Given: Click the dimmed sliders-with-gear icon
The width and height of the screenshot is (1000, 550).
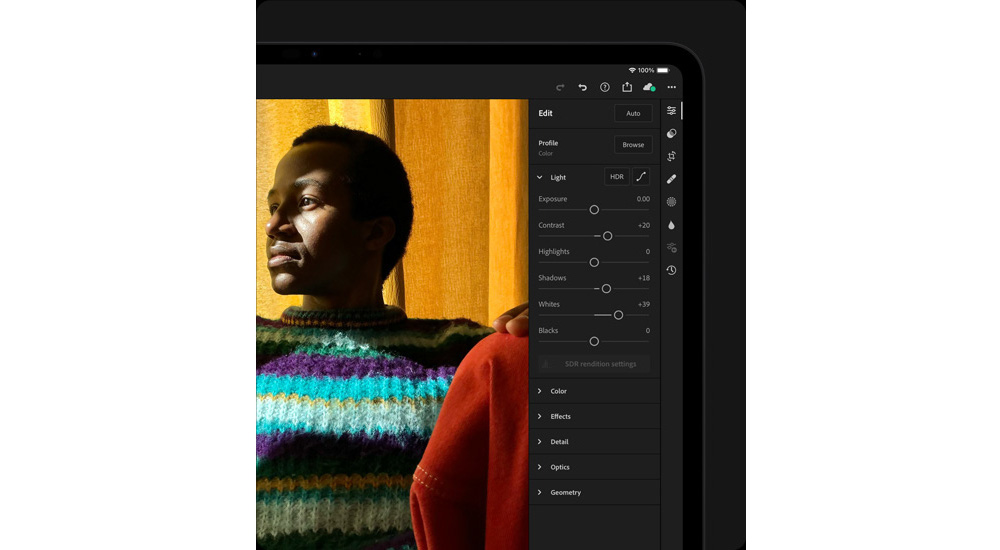Looking at the screenshot, I should point(672,248).
